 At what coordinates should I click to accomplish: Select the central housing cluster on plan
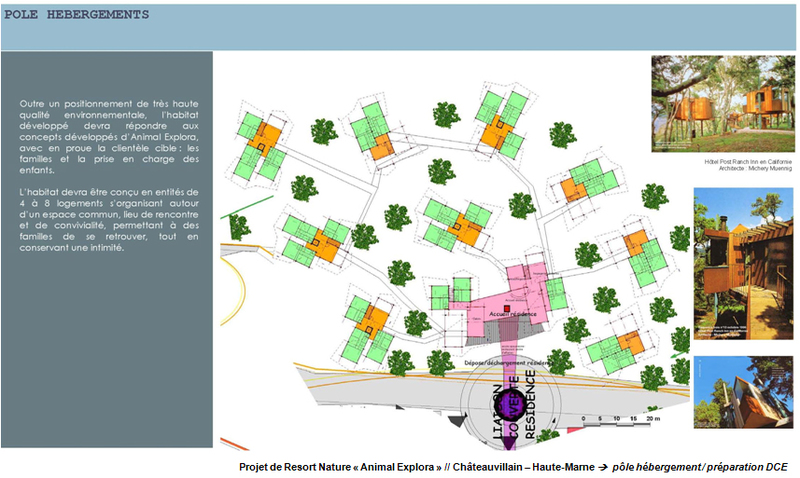coord(456,221)
